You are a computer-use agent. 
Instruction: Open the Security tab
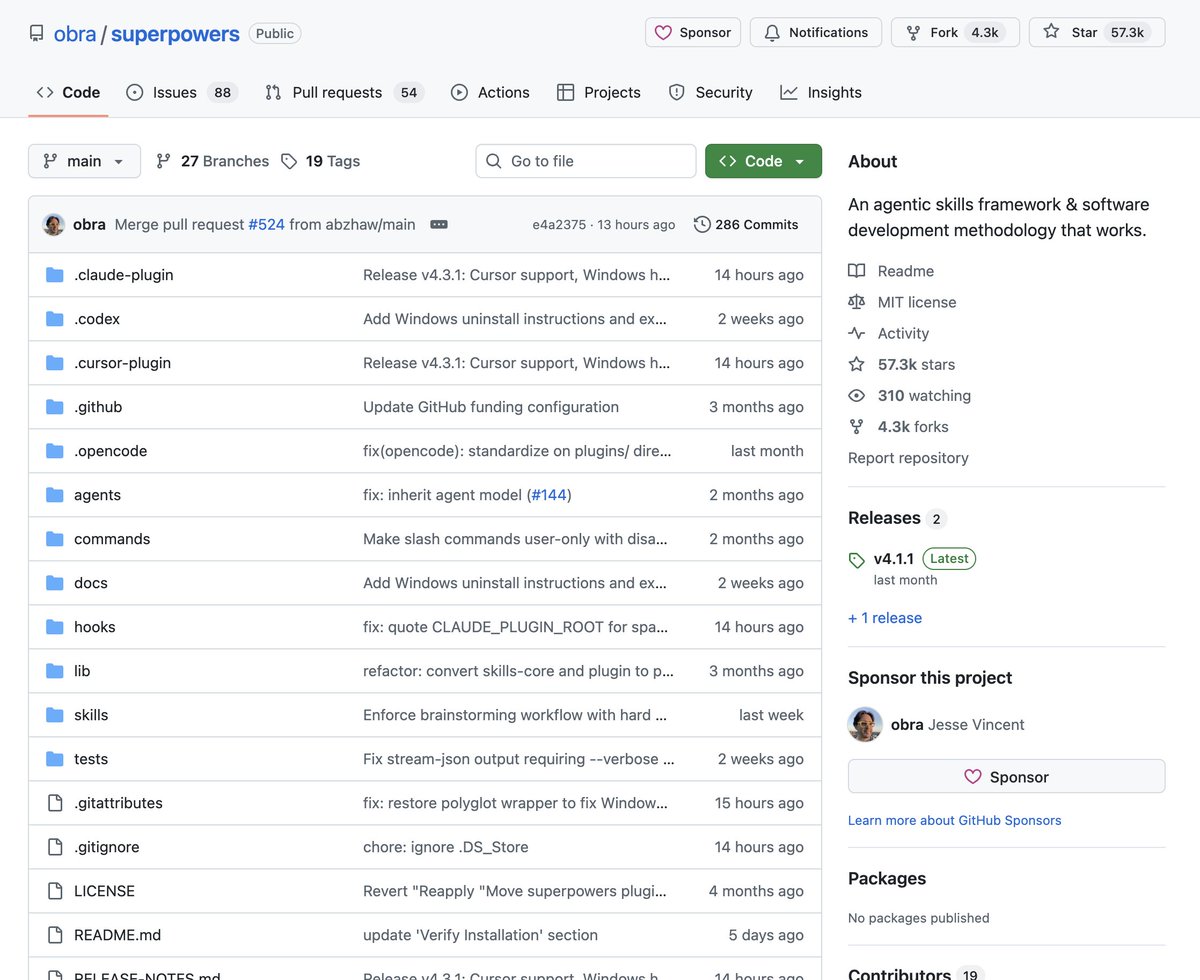pos(710,92)
